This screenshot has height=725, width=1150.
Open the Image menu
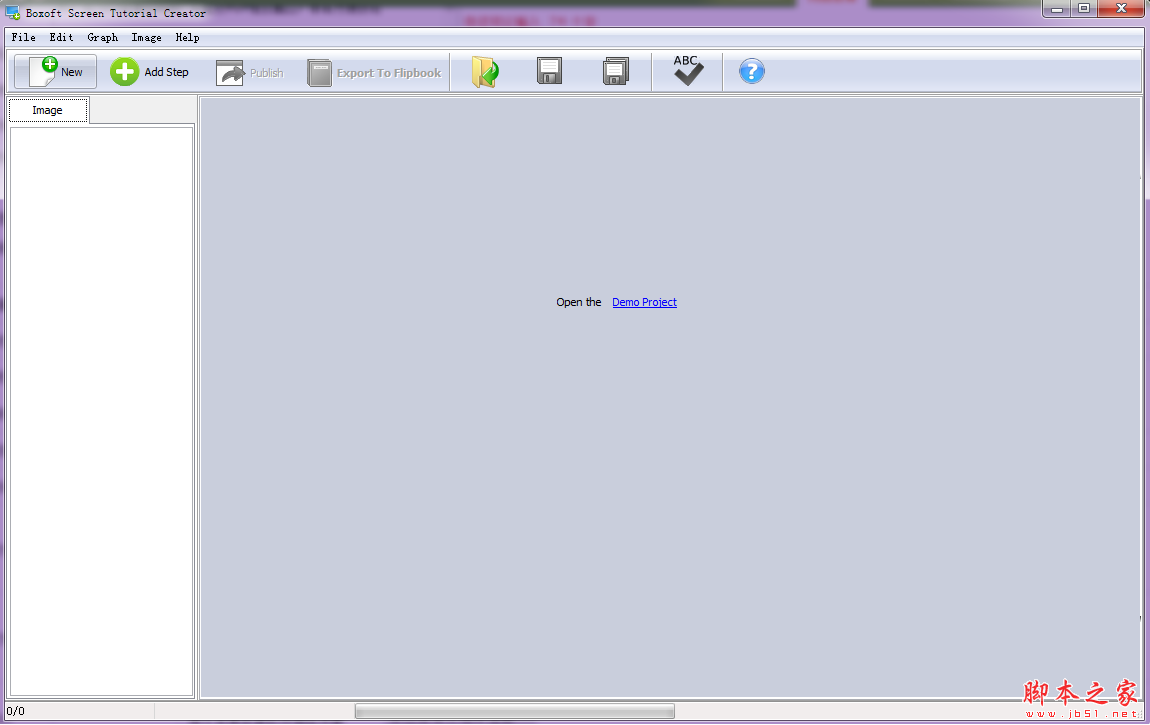(146, 37)
